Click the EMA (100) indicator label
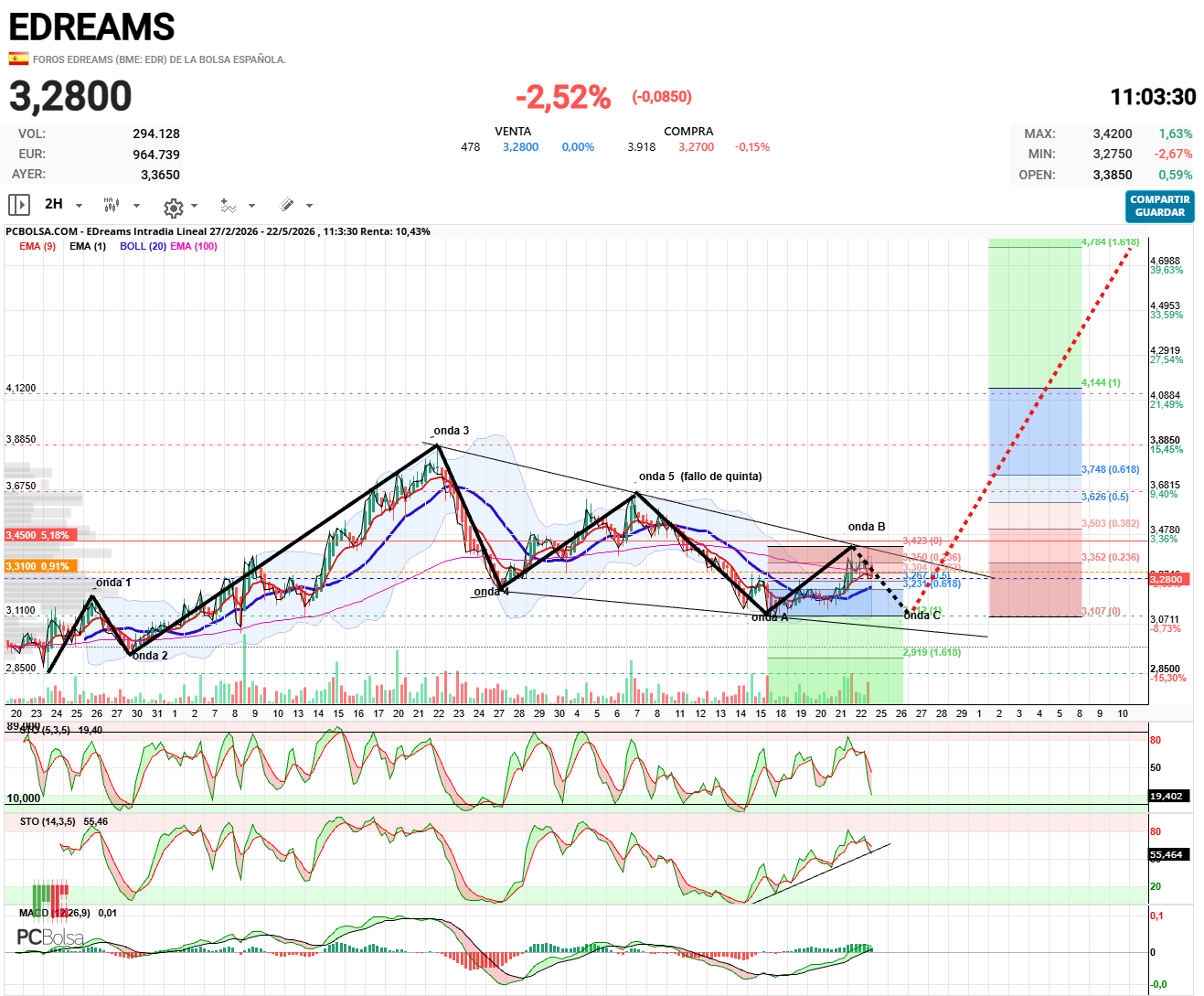1204x996 pixels. [x=194, y=246]
